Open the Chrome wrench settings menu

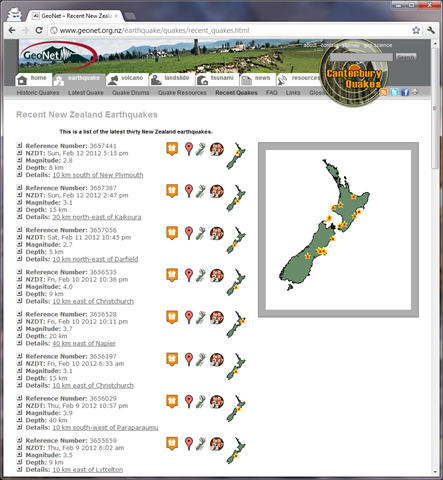click(431, 30)
